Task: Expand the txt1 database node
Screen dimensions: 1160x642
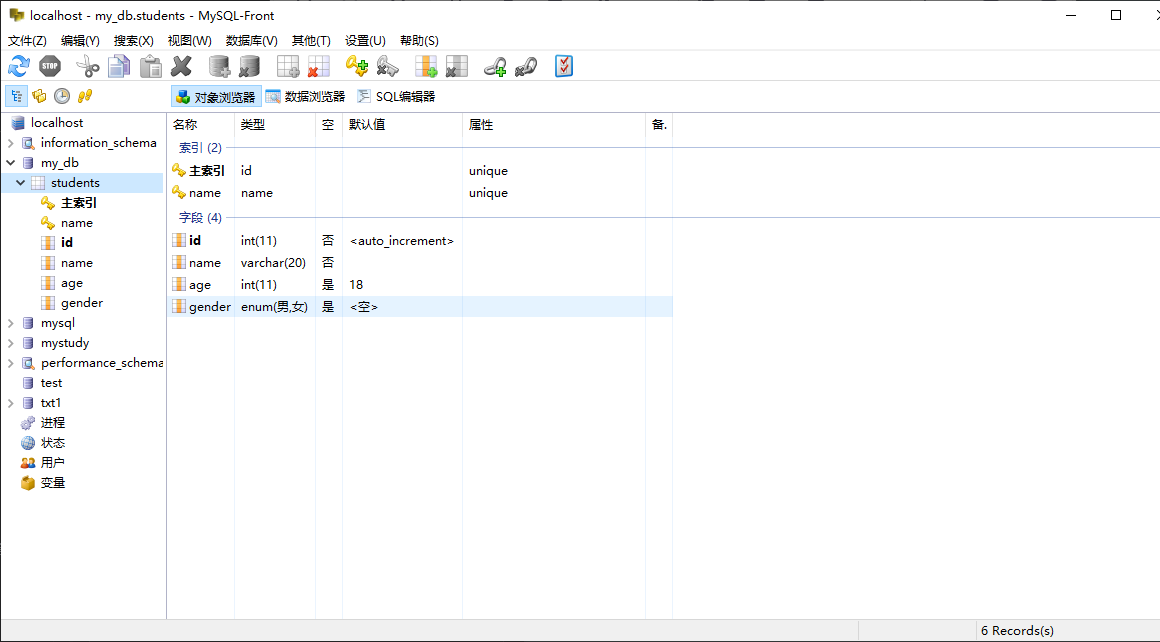Action: click(x=9, y=402)
